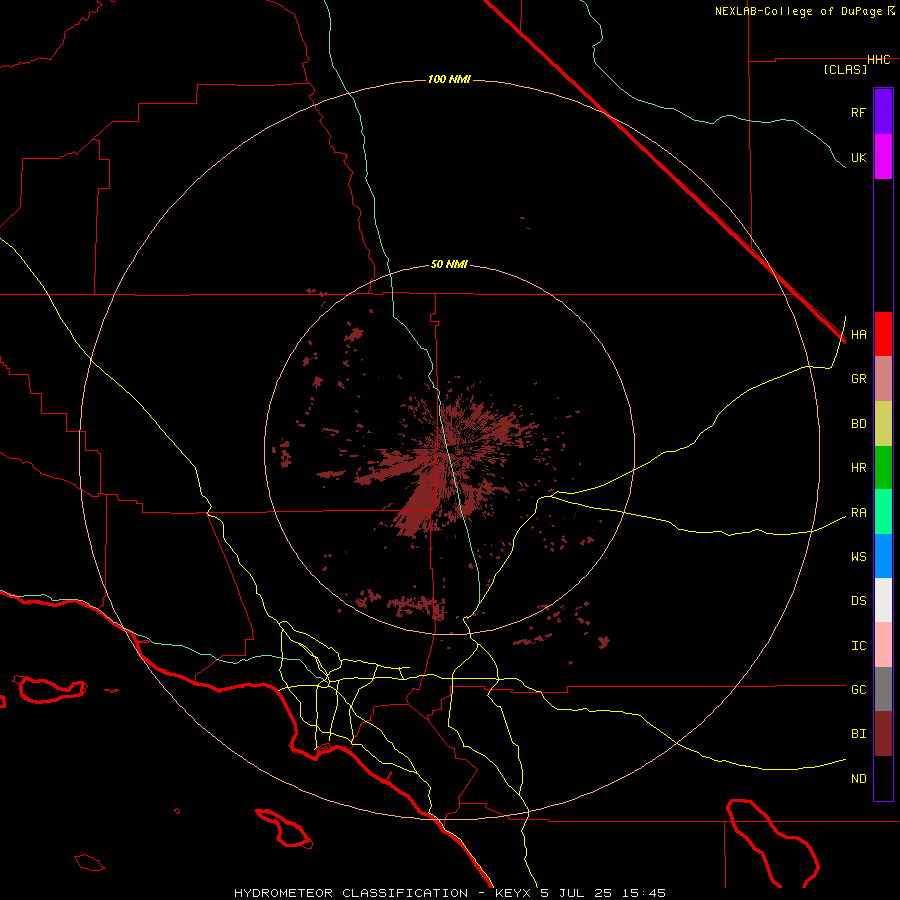Click the RF legend label
The height and width of the screenshot is (900, 900).
click(858, 112)
